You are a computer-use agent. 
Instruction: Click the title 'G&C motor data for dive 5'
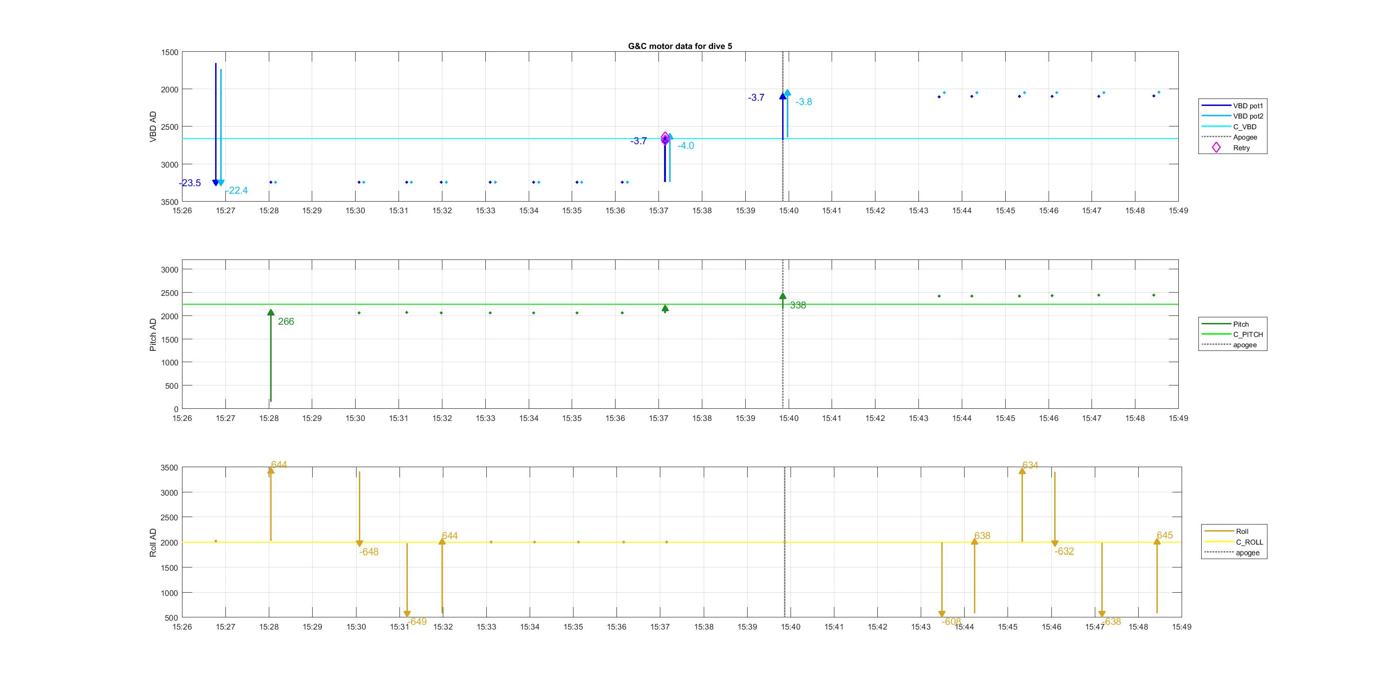coord(680,46)
